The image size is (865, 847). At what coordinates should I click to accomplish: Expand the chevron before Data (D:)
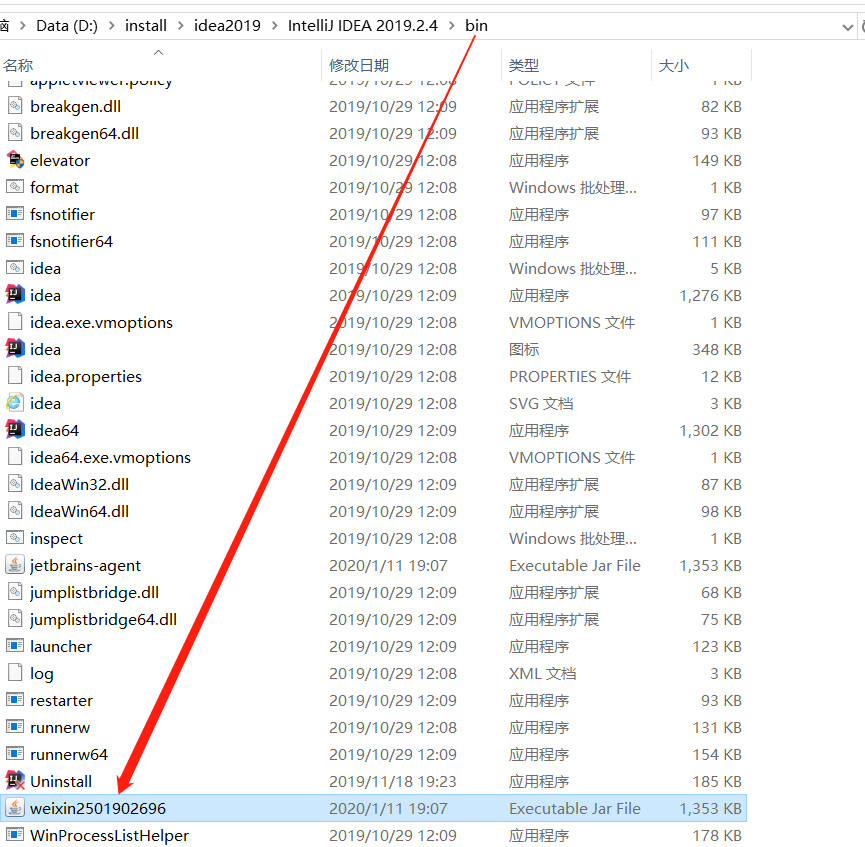pyautogui.click(x=23, y=26)
